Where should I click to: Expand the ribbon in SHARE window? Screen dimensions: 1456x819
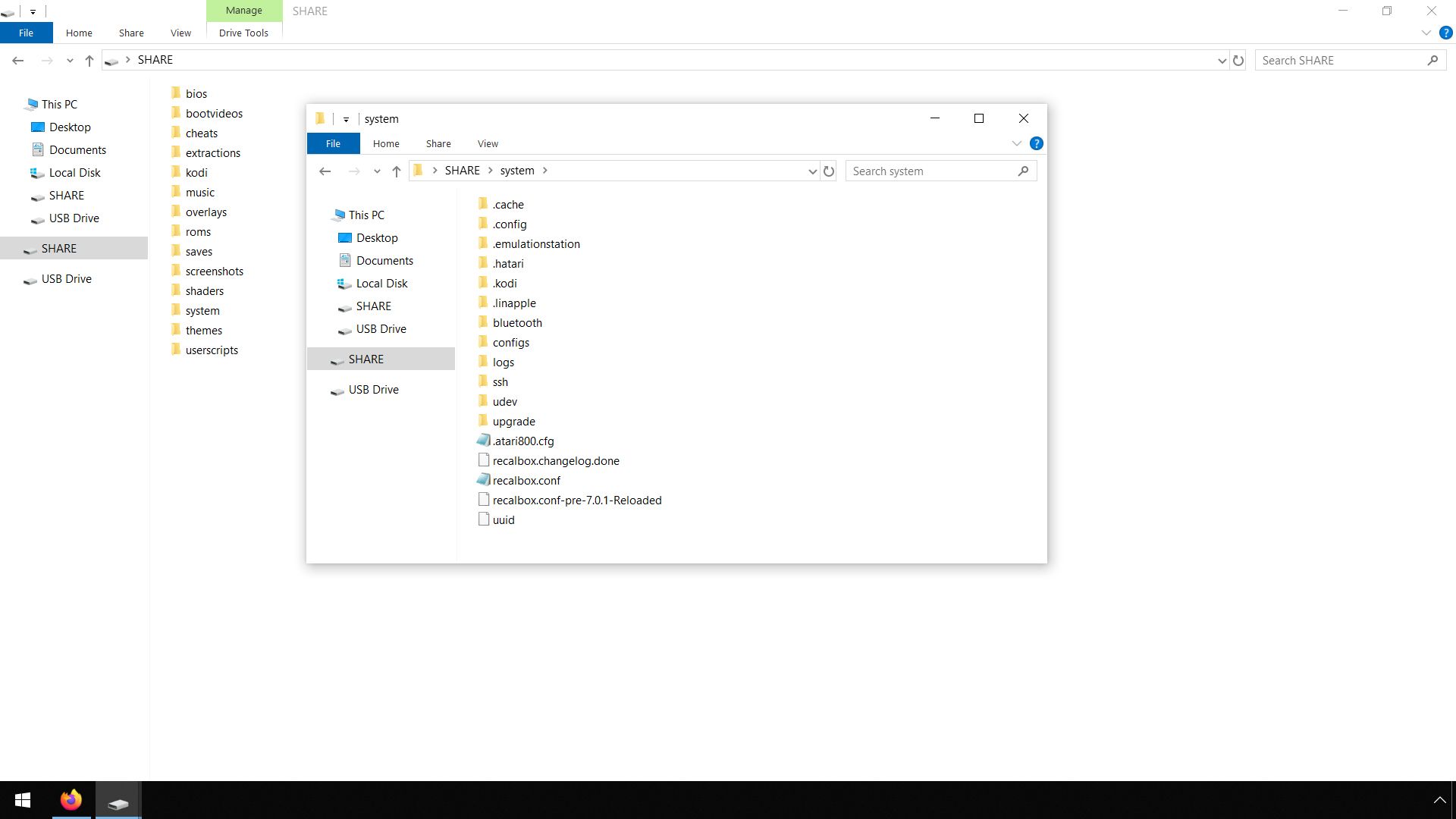click(x=1426, y=33)
